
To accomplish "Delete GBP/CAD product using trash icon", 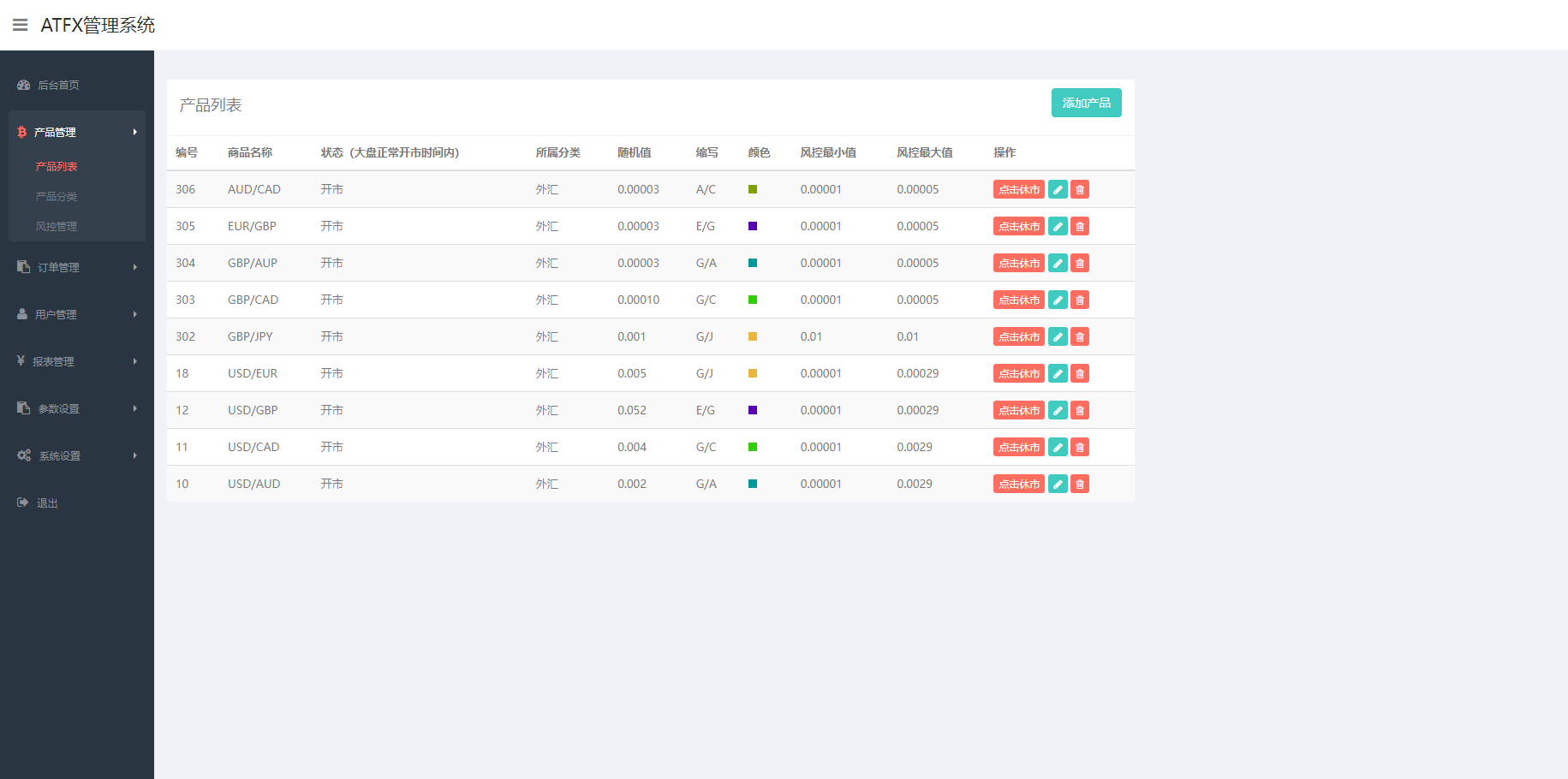I will (1080, 300).
